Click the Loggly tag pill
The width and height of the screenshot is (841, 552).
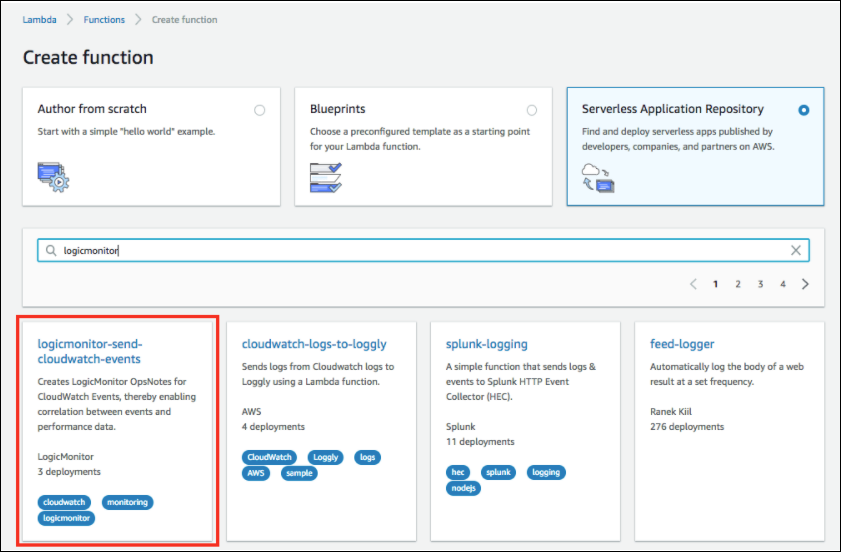[326, 457]
